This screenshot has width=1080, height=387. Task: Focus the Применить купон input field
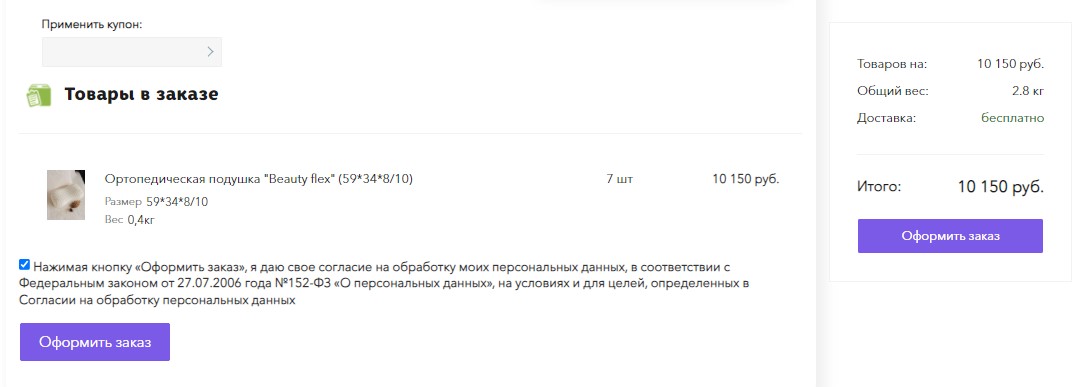tap(132, 52)
